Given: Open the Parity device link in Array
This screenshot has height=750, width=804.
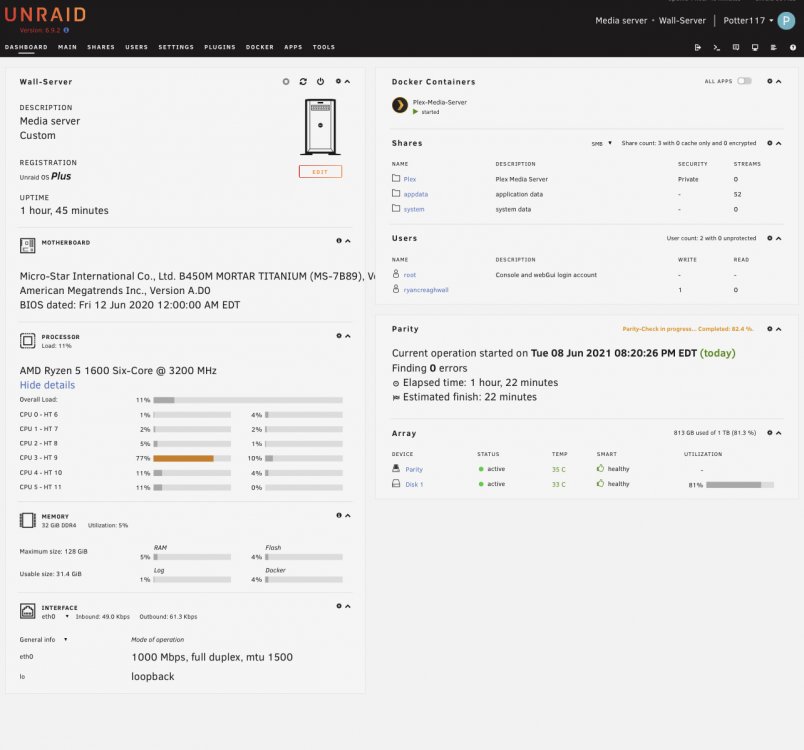Looking at the screenshot, I should tap(414, 469).
